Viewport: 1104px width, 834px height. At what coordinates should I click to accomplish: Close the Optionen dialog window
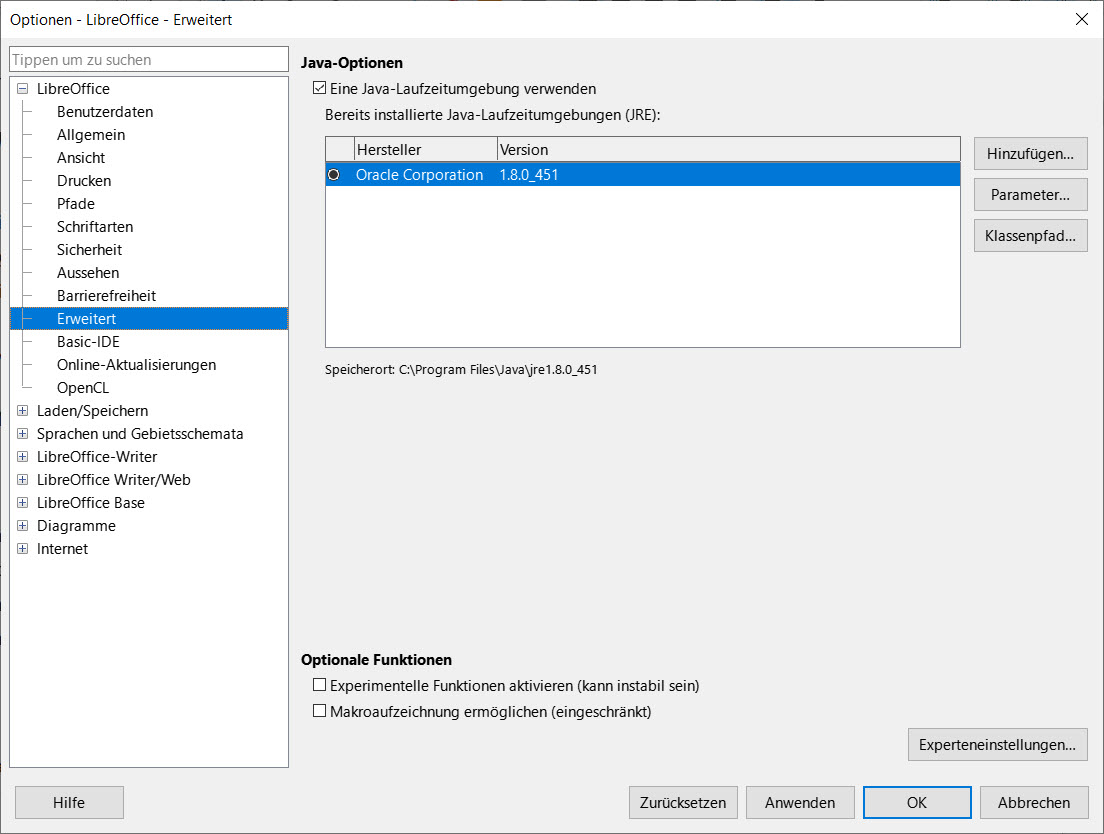coord(1082,19)
